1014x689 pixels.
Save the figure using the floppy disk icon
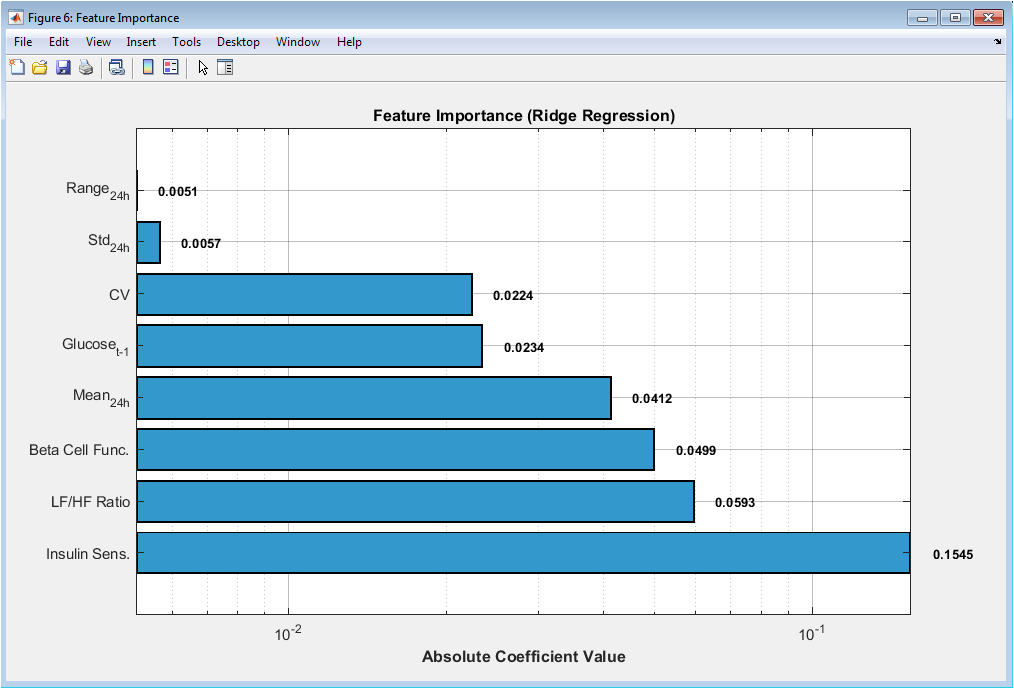(x=63, y=68)
